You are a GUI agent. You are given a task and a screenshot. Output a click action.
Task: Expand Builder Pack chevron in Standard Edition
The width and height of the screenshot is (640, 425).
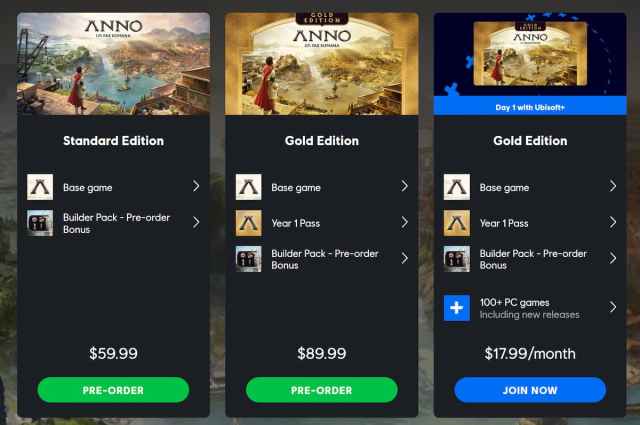196,222
